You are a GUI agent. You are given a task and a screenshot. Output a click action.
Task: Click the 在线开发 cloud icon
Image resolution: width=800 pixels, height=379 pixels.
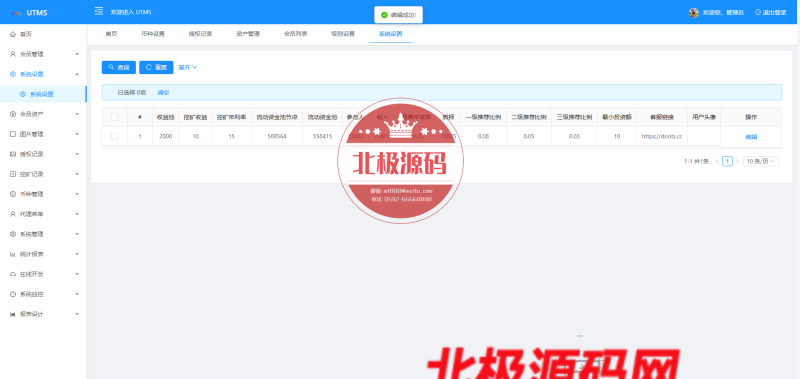(13, 274)
